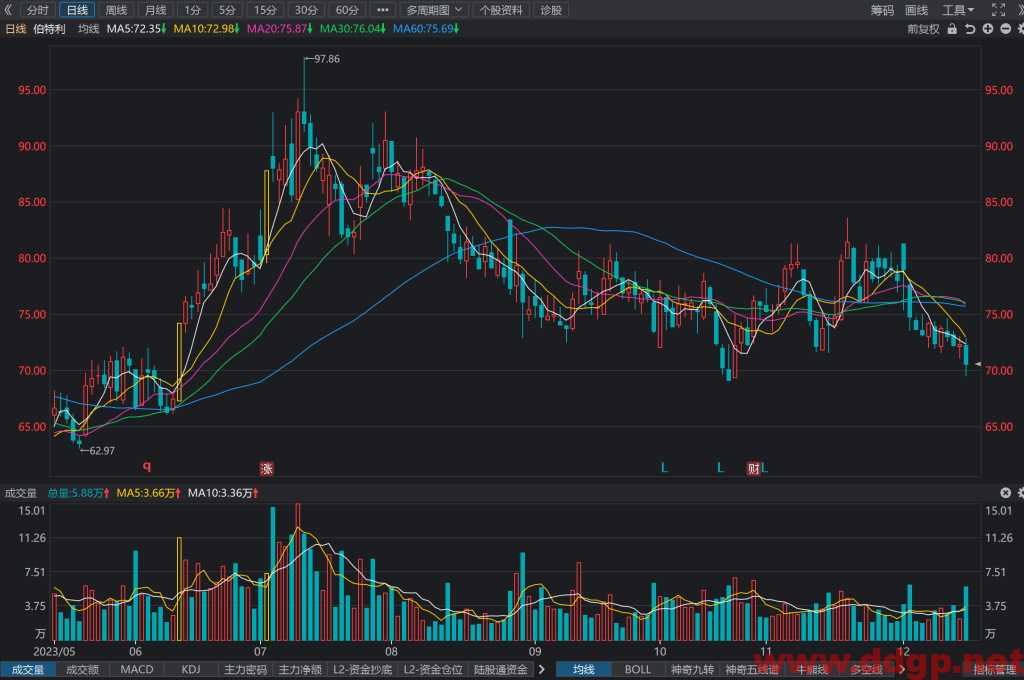Click the 财 financial report marker
This screenshot has height=680, width=1024.
coord(754,468)
